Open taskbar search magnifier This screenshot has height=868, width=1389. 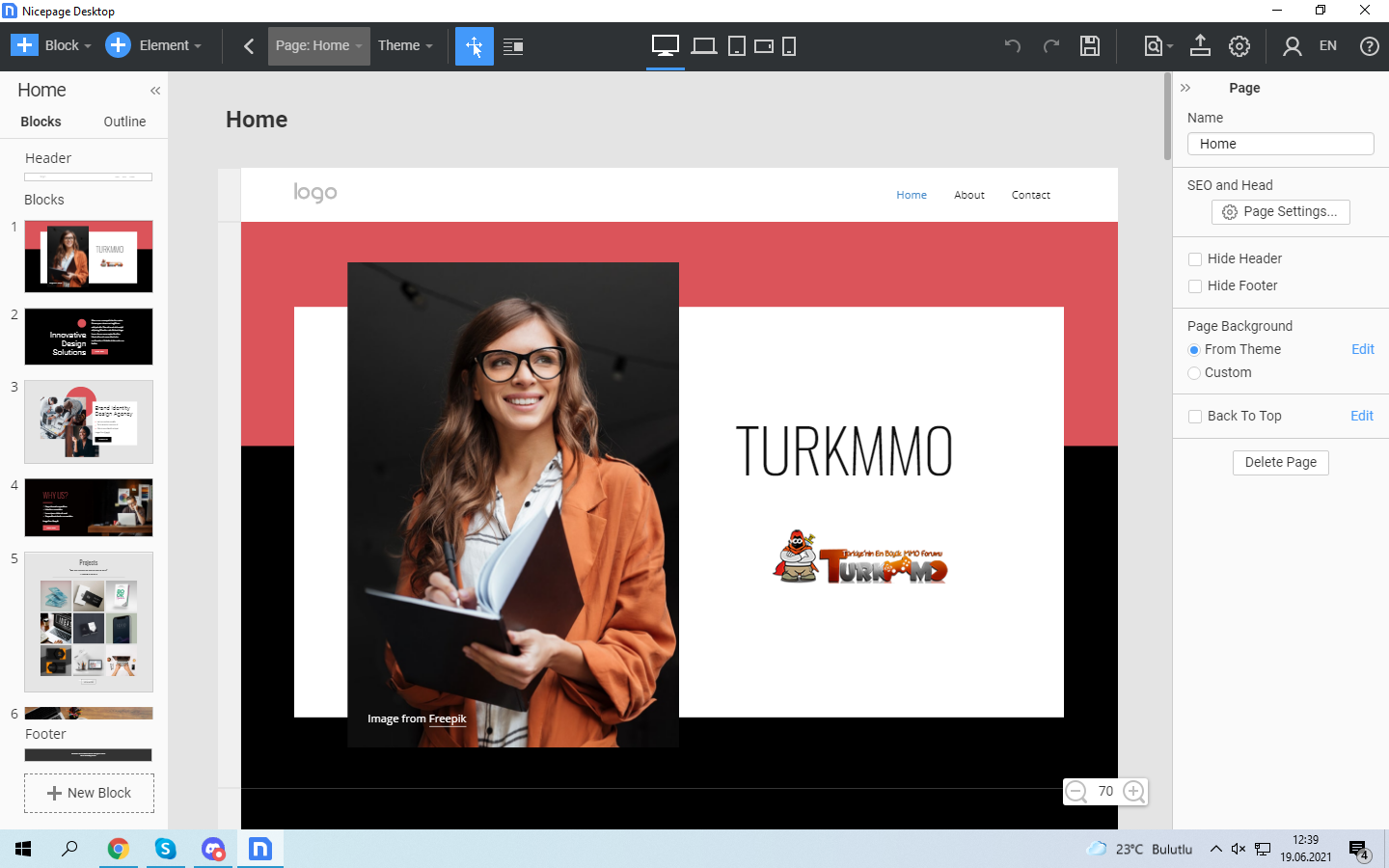click(x=69, y=849)
